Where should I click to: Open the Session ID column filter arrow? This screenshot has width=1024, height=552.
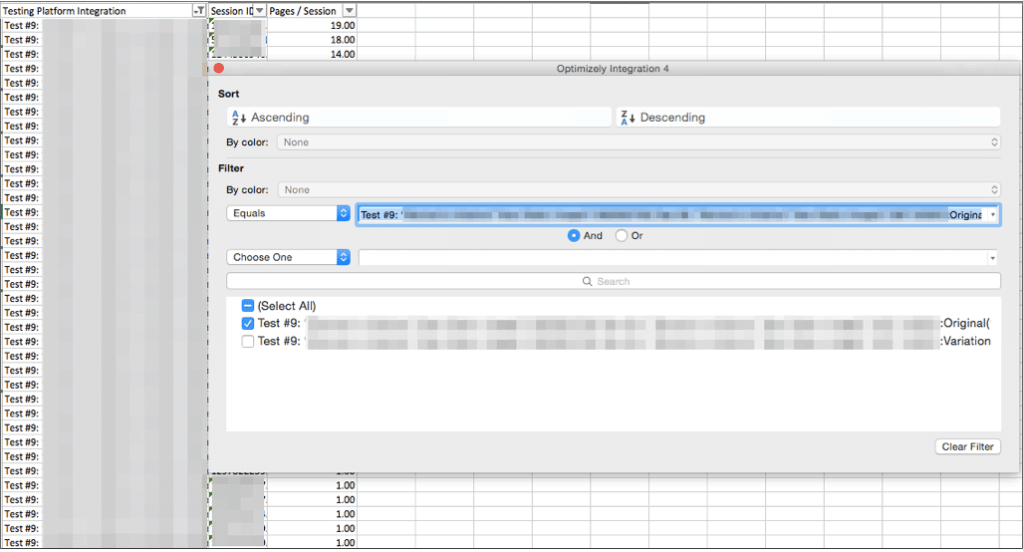click(260, 11)
